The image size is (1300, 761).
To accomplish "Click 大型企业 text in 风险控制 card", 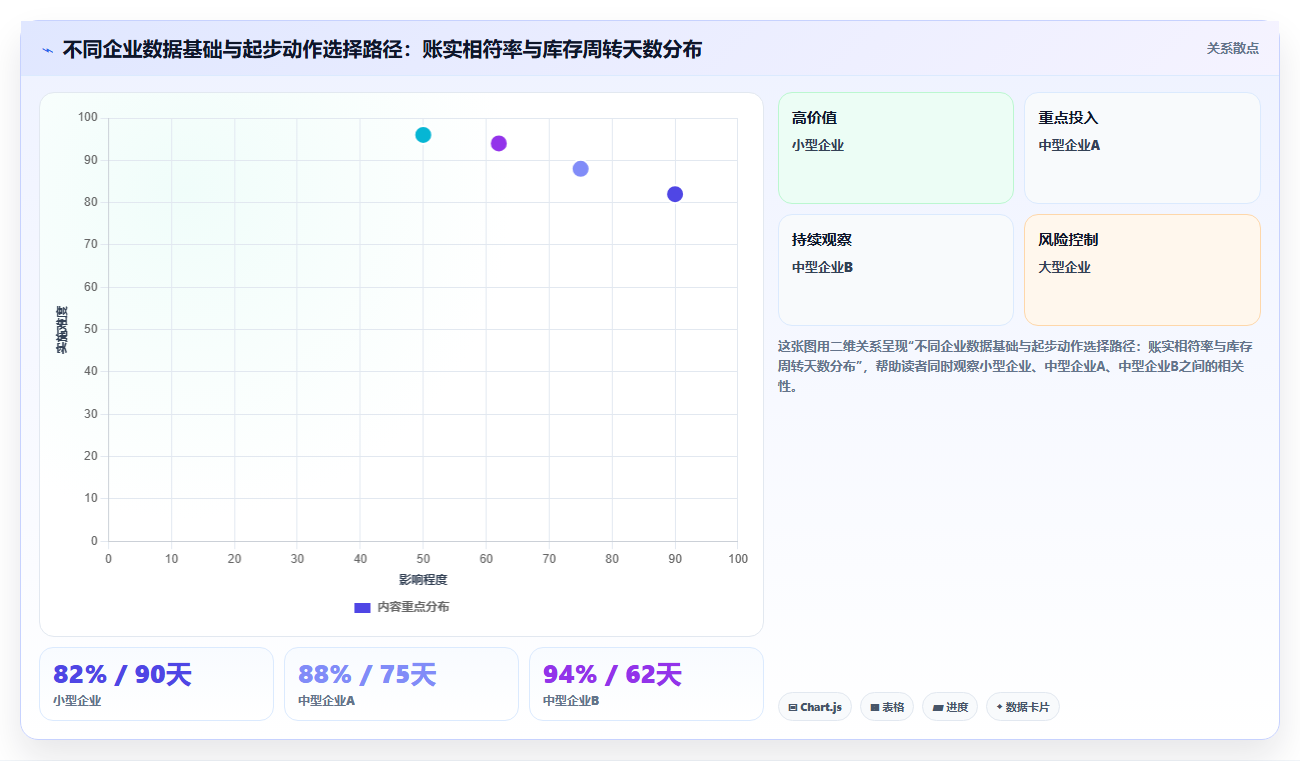I will click(1064, 267).
